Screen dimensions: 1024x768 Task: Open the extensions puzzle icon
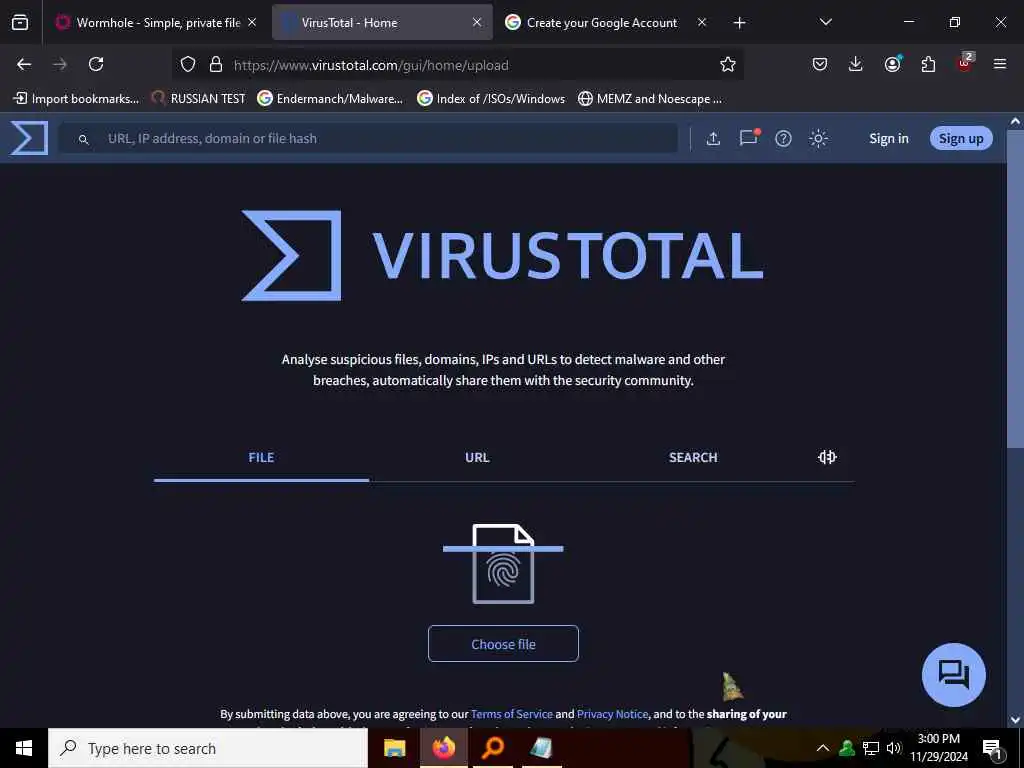pyautogui.click(x=928, y=64)
